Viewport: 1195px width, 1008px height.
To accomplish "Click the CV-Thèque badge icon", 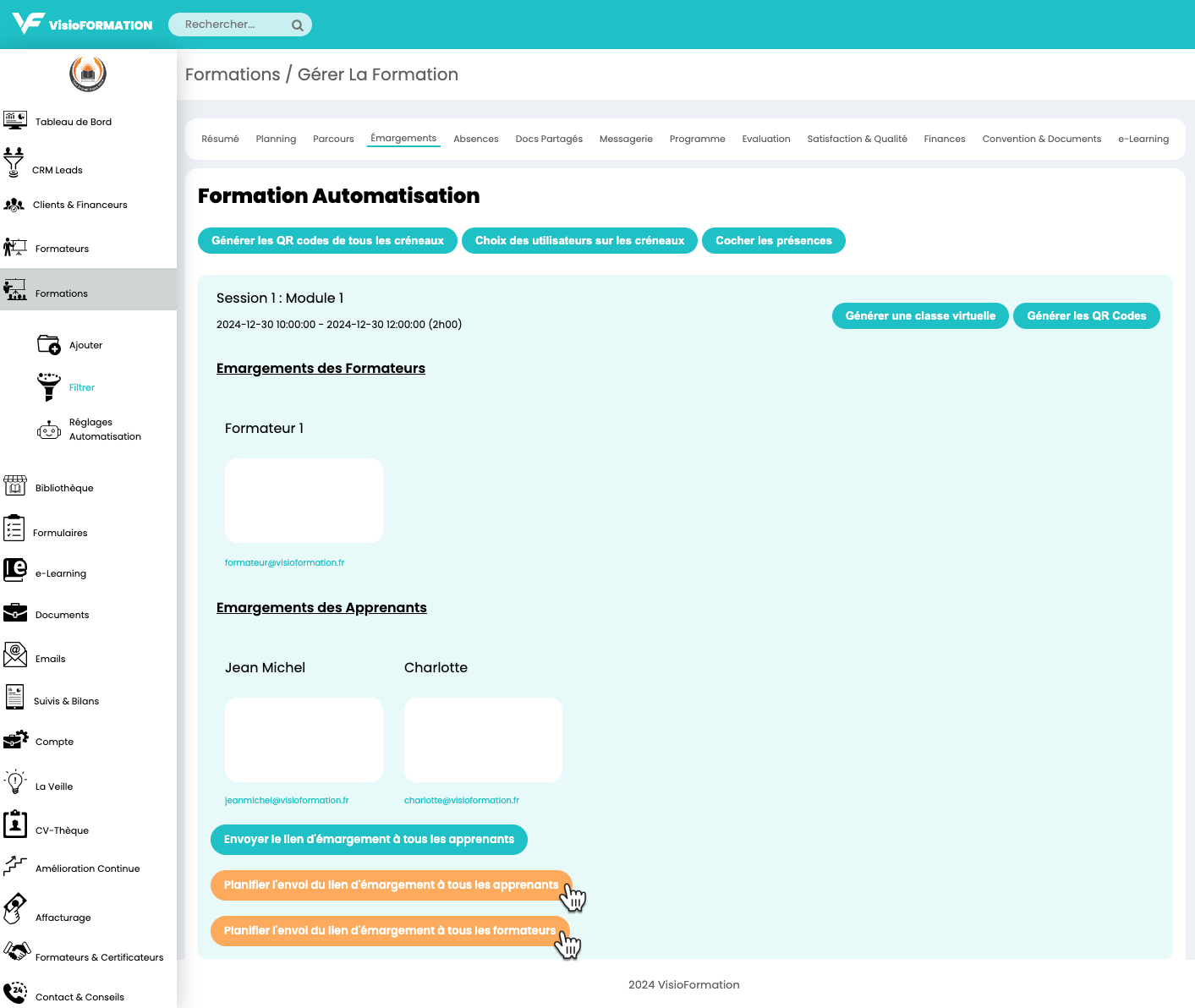I will pos(15,824).
